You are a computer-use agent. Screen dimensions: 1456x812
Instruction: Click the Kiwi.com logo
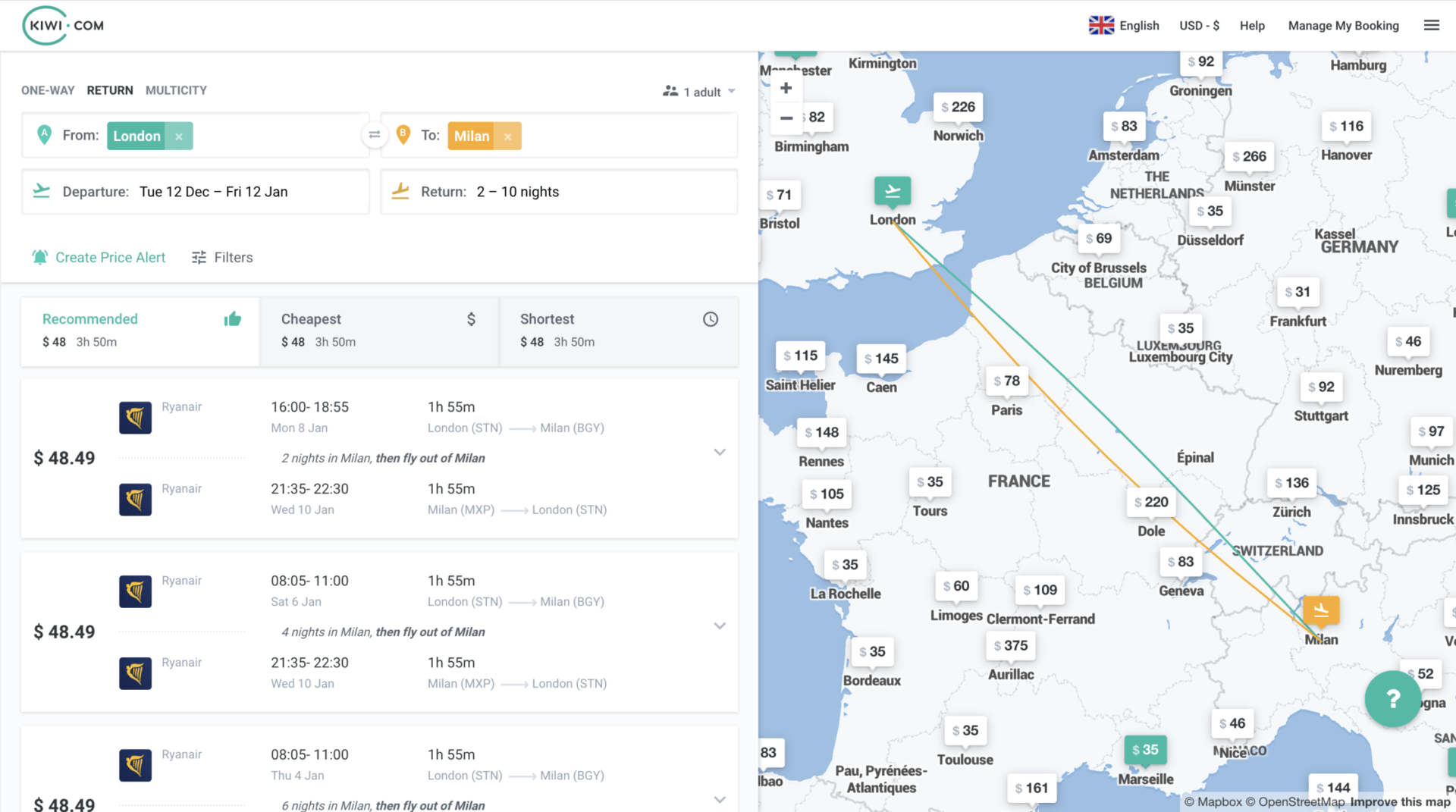coord(64,26)
